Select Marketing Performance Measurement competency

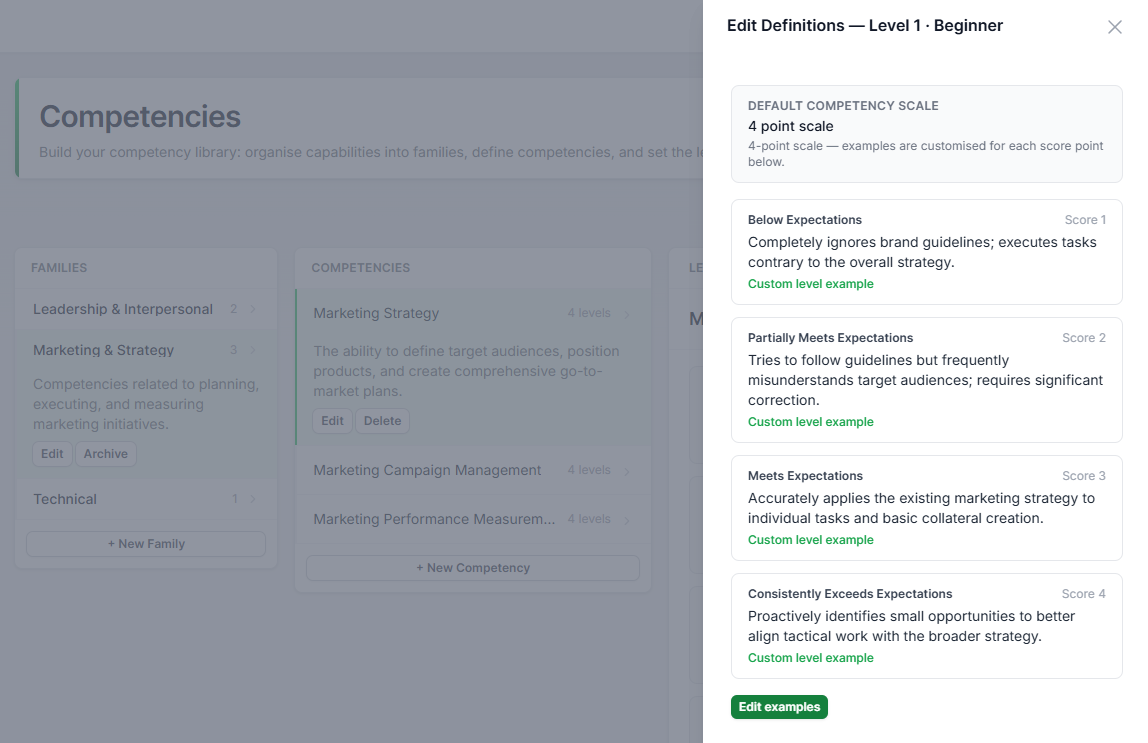click(473, 519)
